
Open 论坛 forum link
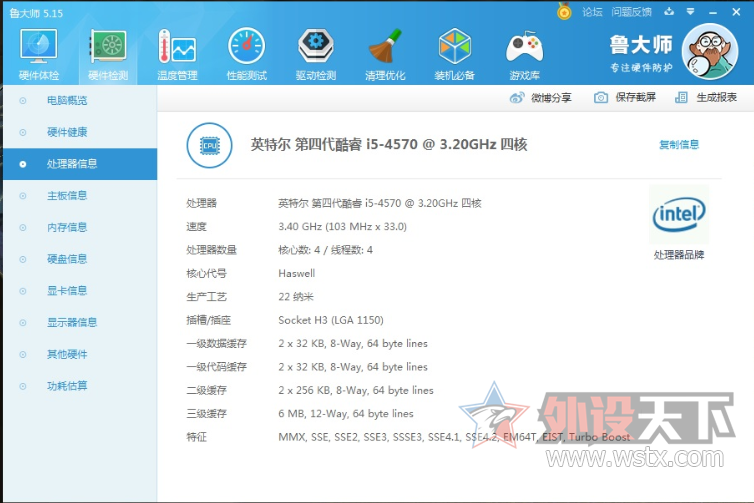pyautogui.click(x=592, y=12)
